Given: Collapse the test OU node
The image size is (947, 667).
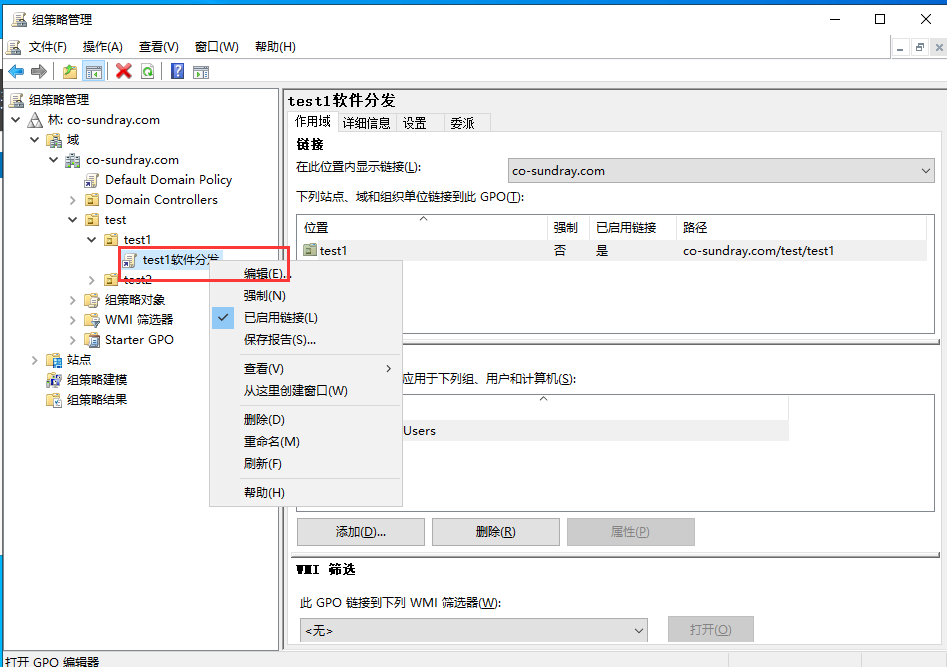Looking at the screenshot, I should pos(72,220).
